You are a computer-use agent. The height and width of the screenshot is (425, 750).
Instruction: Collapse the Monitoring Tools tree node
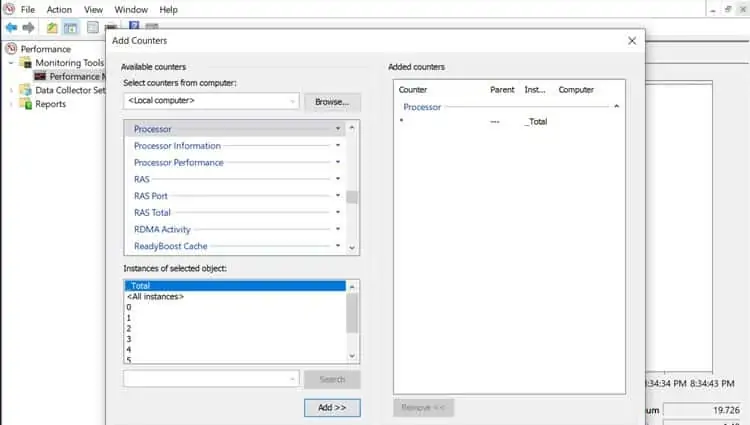coord(11,63)
